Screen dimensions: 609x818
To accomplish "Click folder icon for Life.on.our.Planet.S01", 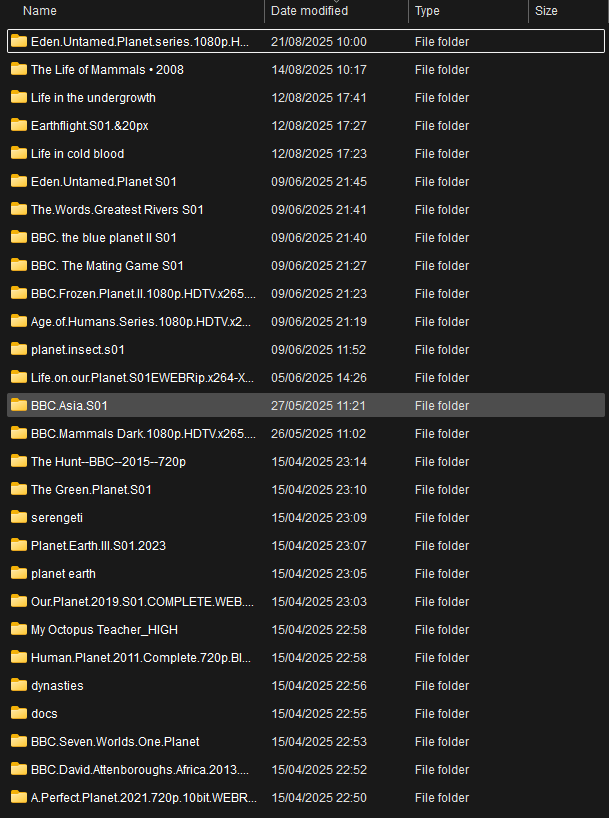I will 19,378.
